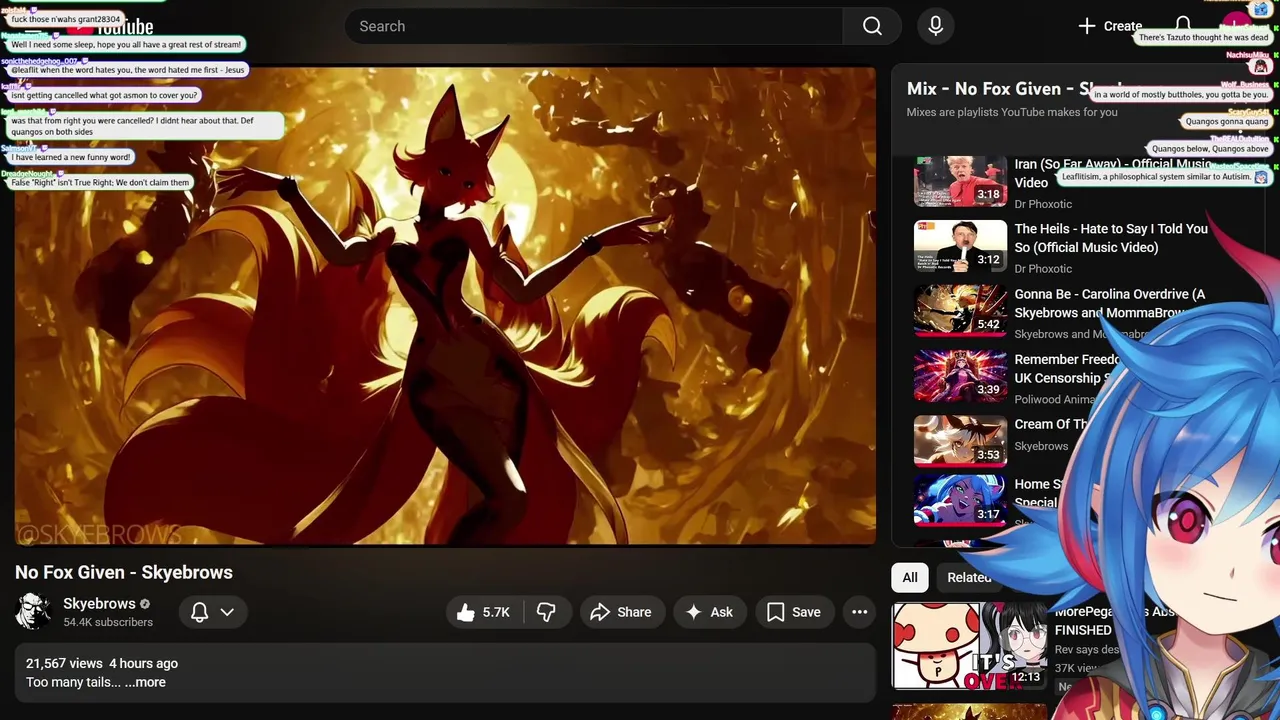Image resolution: width=1280 pixels, height=720 pixels.
Task: Click 'Mixes are playlists YouTube makes for you'
Action: click(x=1012, y=112)
